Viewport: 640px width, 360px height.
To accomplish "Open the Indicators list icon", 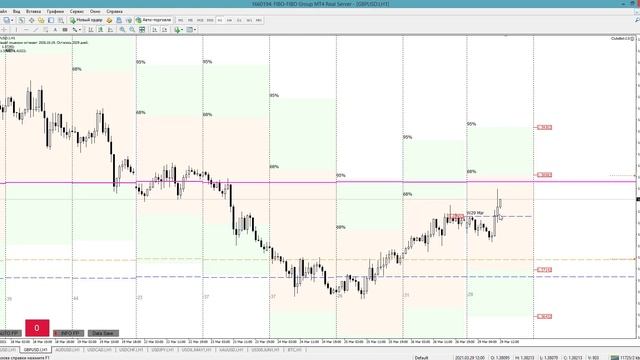I will (x=177, y=29).
